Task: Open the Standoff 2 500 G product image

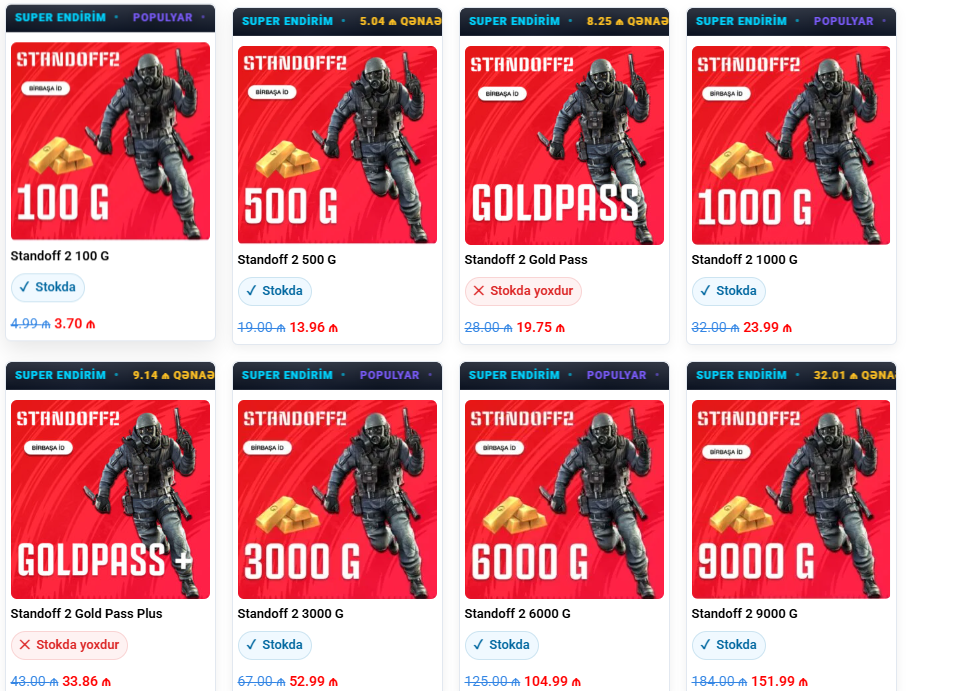Action: [x=337, y=145]
